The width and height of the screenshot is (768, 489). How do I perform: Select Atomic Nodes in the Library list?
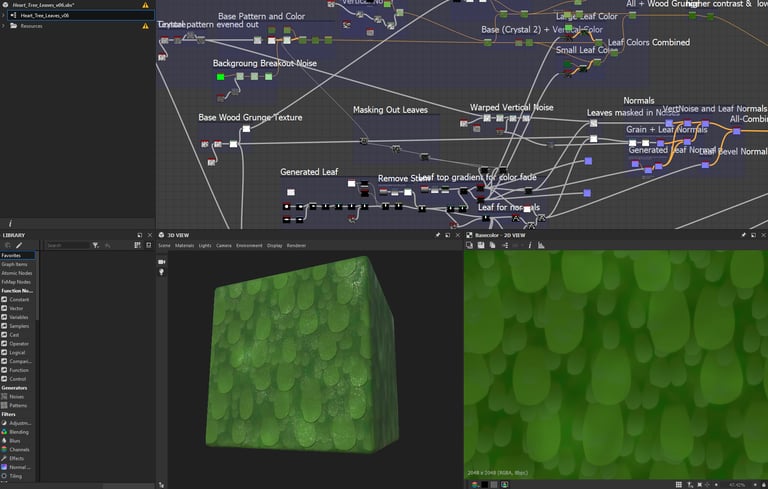(18, 273)
